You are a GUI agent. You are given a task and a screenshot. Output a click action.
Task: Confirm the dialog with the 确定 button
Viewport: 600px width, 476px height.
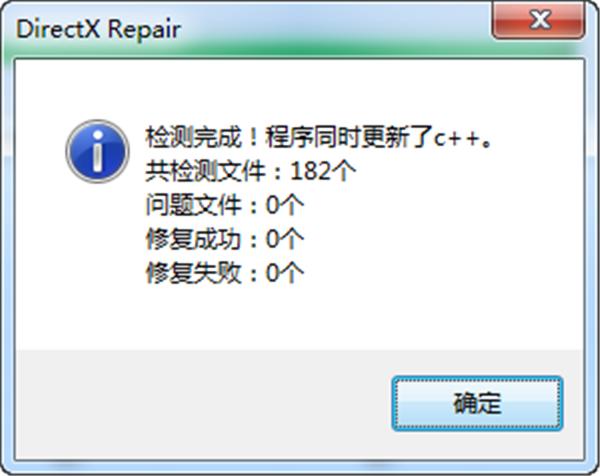click(x=477, y=403)
